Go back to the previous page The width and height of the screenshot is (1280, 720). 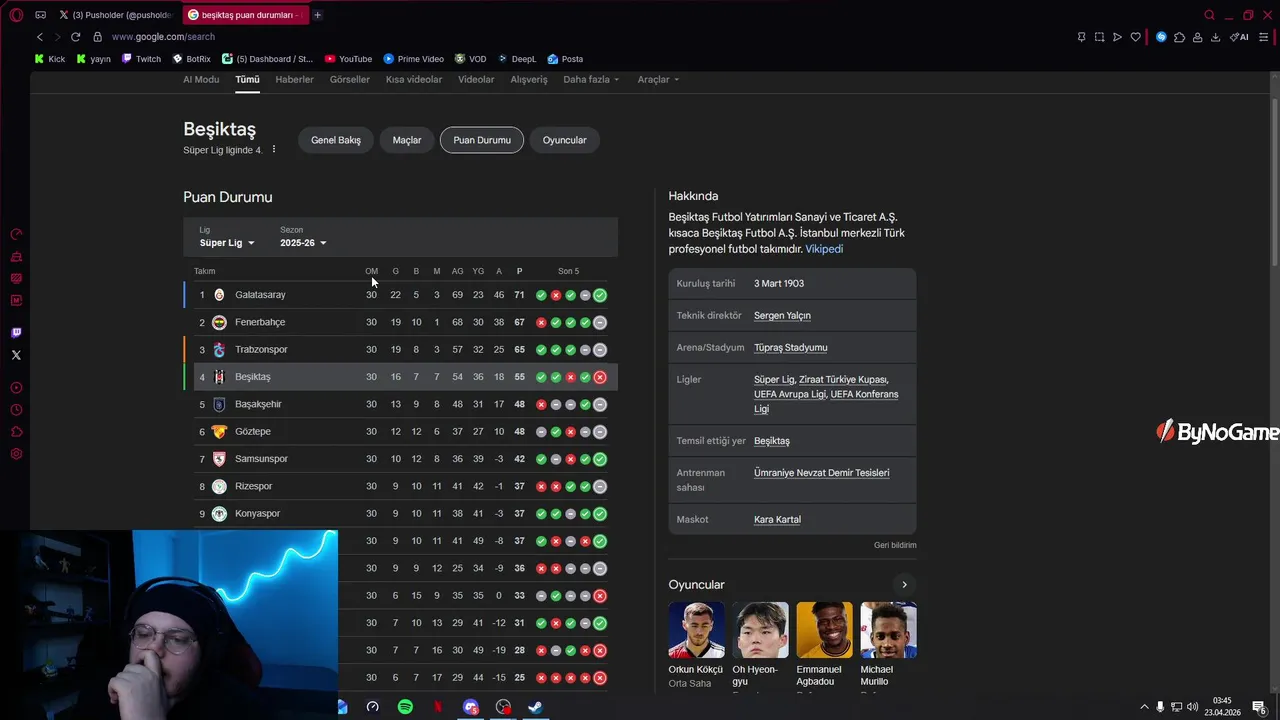click(x=39, y=37)
